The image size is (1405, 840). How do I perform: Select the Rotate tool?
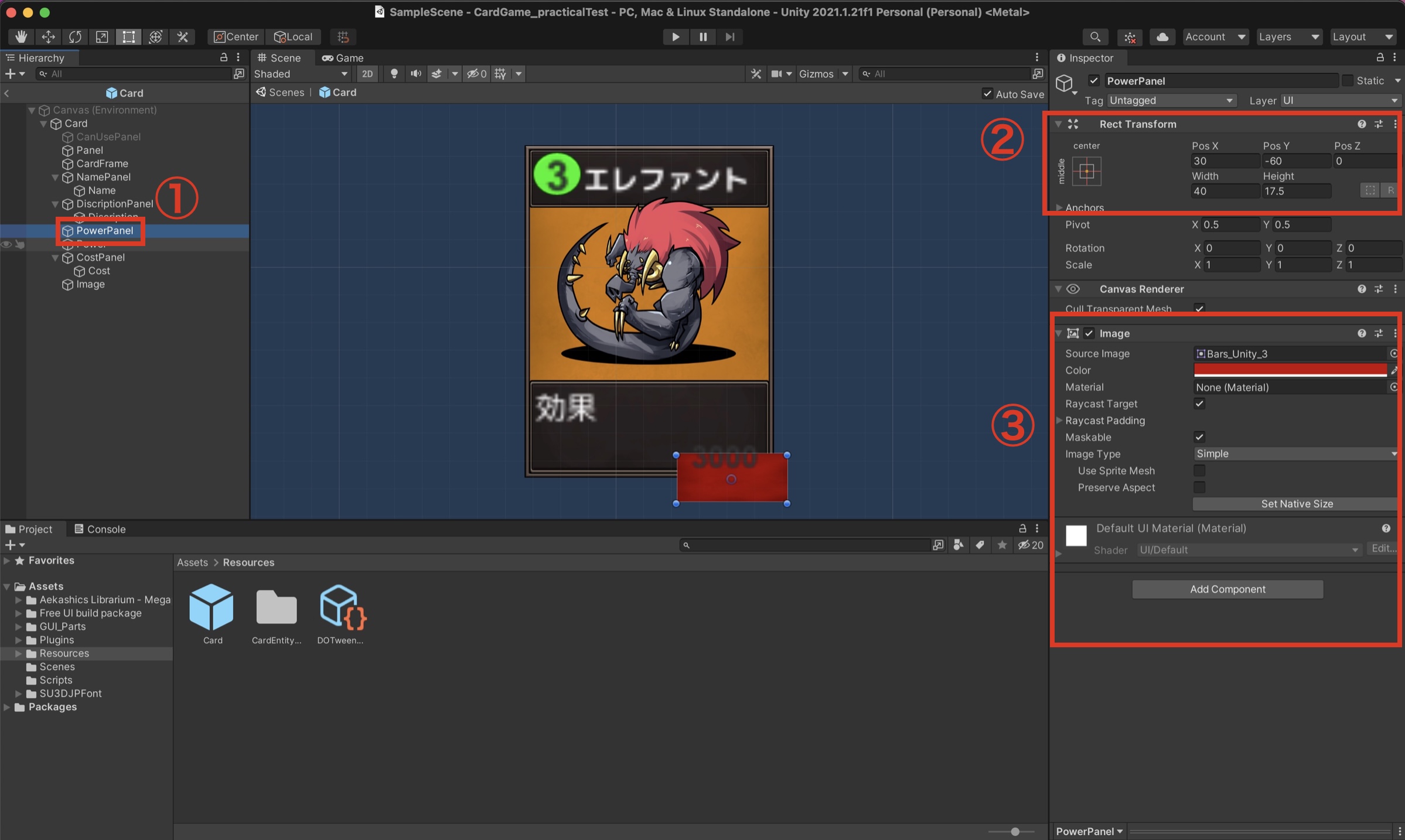pos(75,36)
